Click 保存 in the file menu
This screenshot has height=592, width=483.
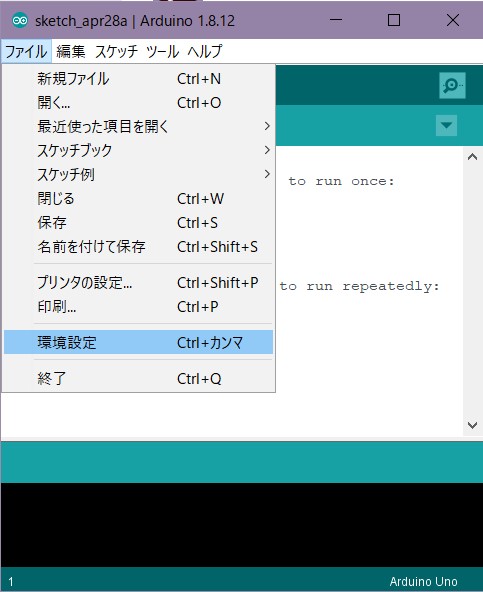pos(138,222)
